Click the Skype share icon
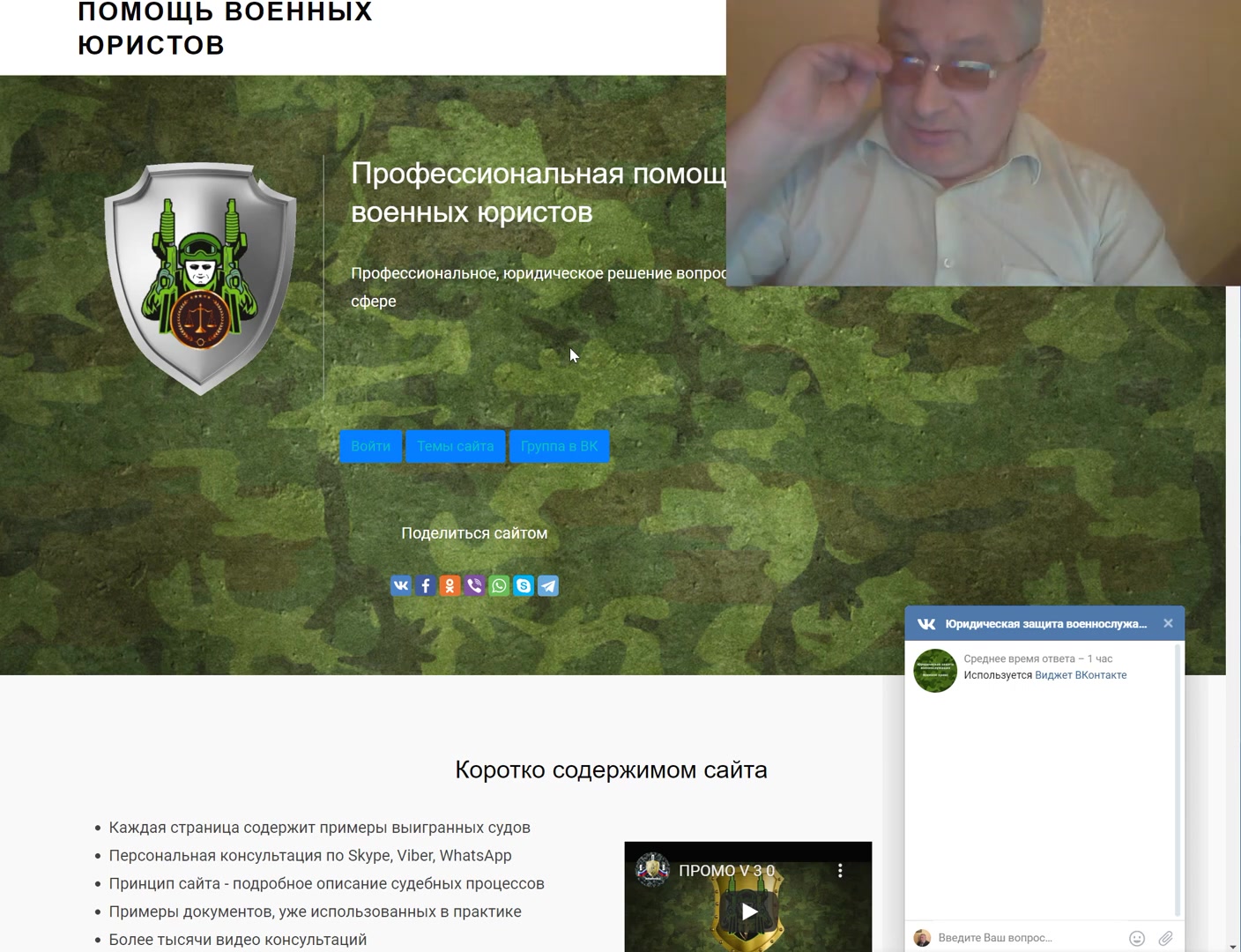Image resolution: width=1241 pixels, height=952 pixels. [x=524, y=586]
